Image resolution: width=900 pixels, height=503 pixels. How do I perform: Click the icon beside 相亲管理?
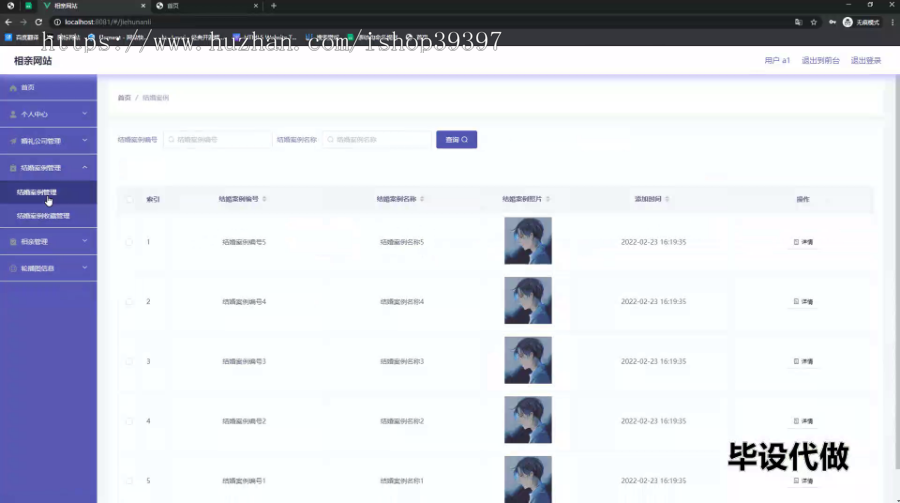[x=13, y=242]
